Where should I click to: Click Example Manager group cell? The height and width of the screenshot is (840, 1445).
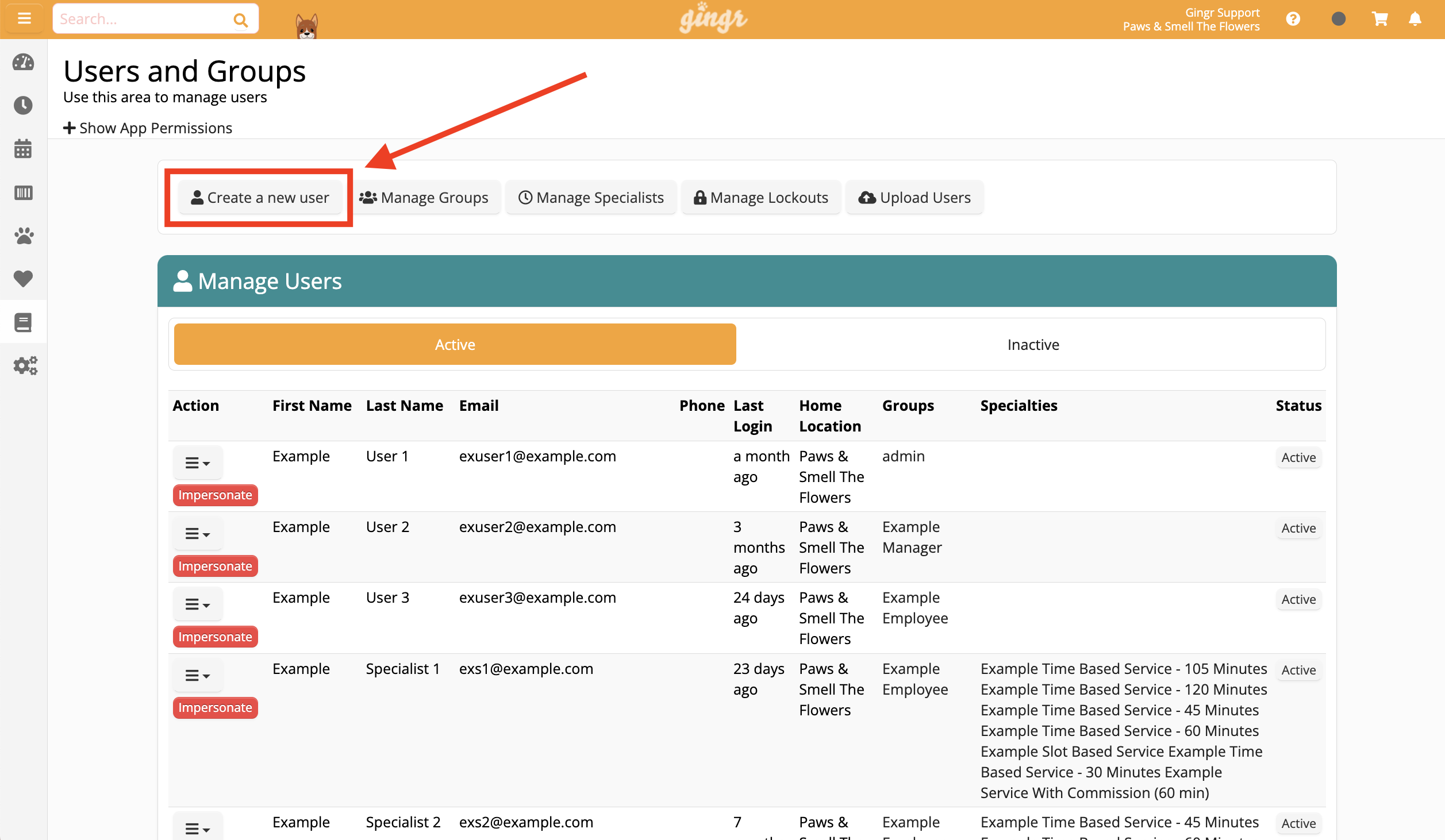[912, 538]
